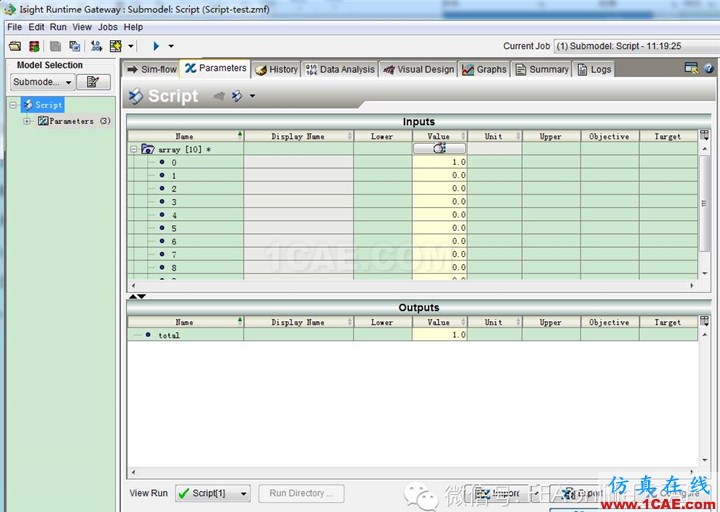The height and width of the screenshot is (512, 720).
Task: Click the yellow star new-job icon
Action: pos(116,46)
